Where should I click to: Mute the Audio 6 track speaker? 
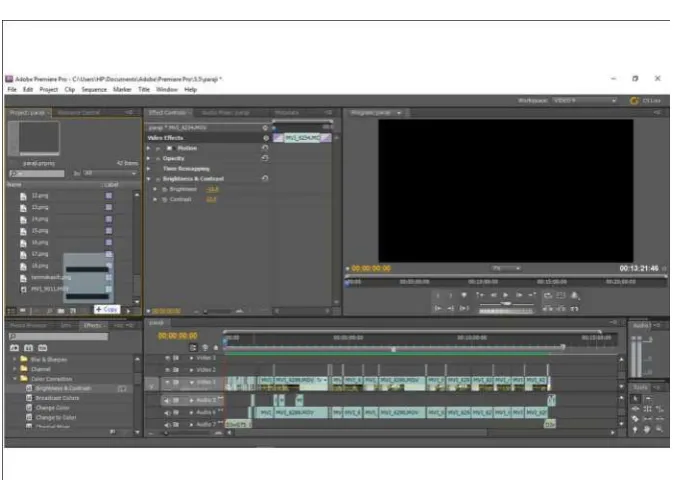tap(168, 413)
